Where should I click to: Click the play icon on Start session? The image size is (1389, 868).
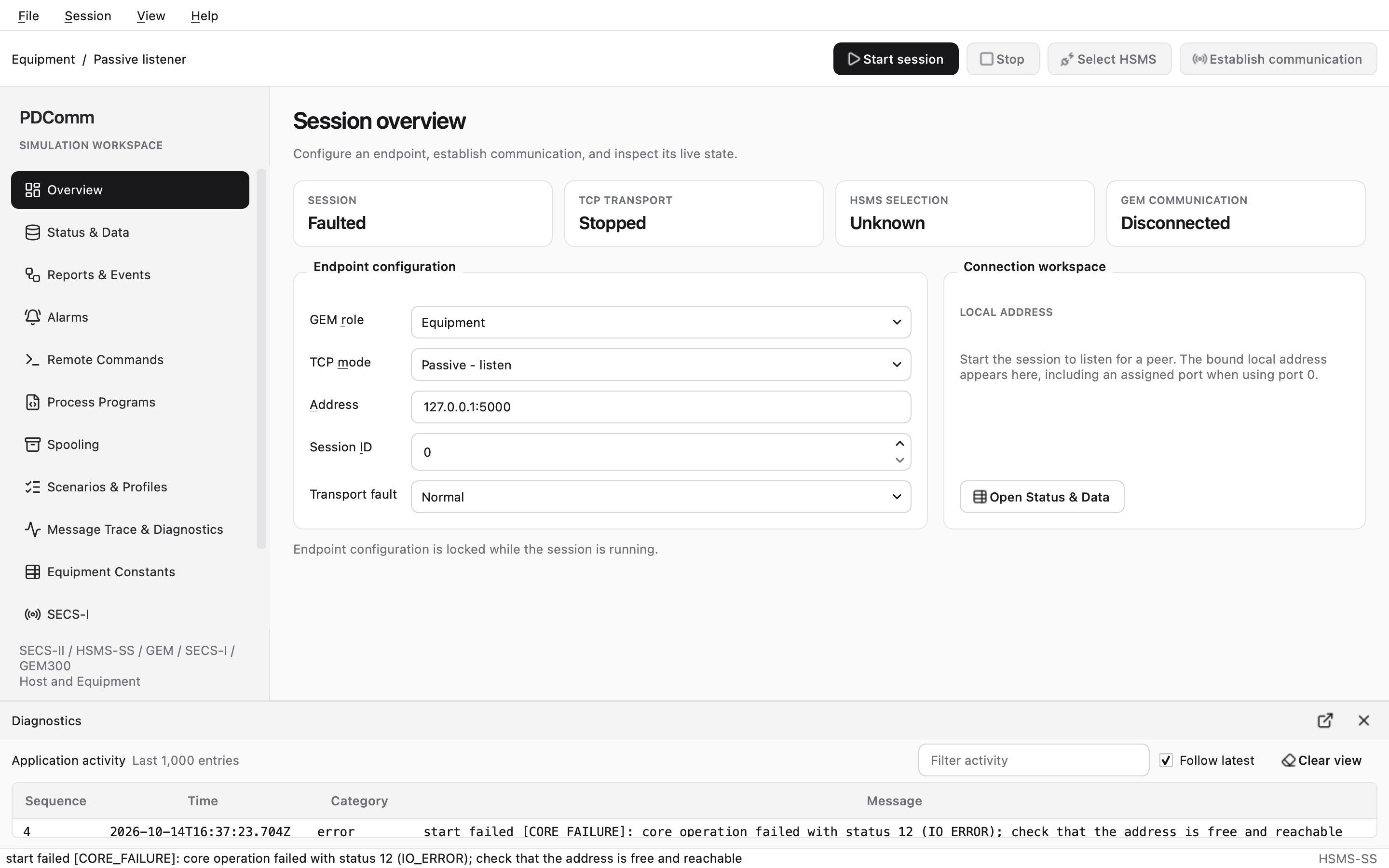coord(854,59)
